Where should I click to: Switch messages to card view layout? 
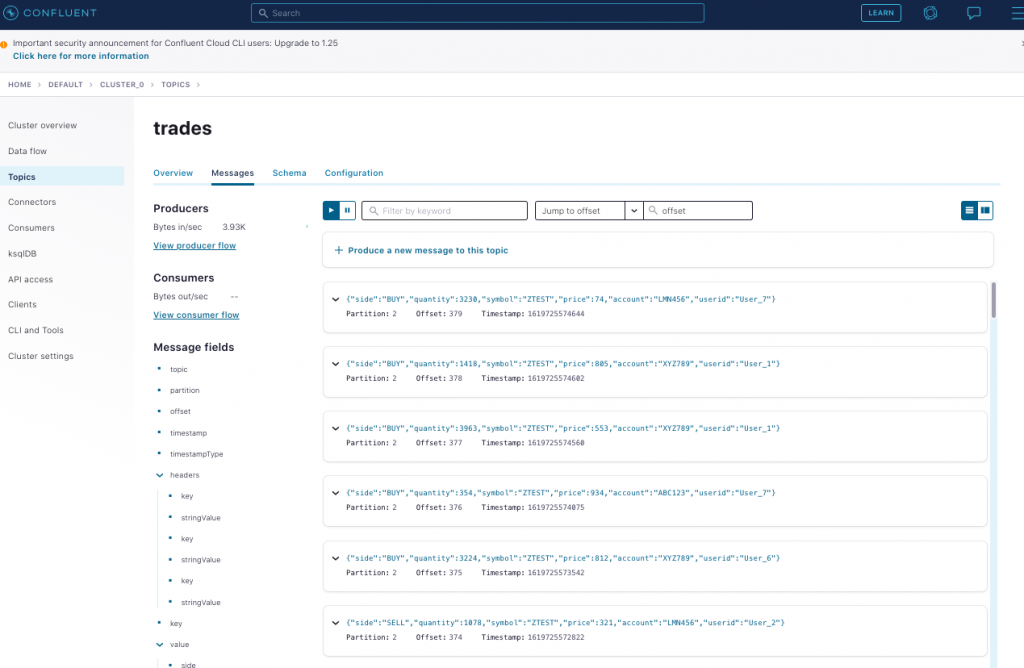pos(985,210)
